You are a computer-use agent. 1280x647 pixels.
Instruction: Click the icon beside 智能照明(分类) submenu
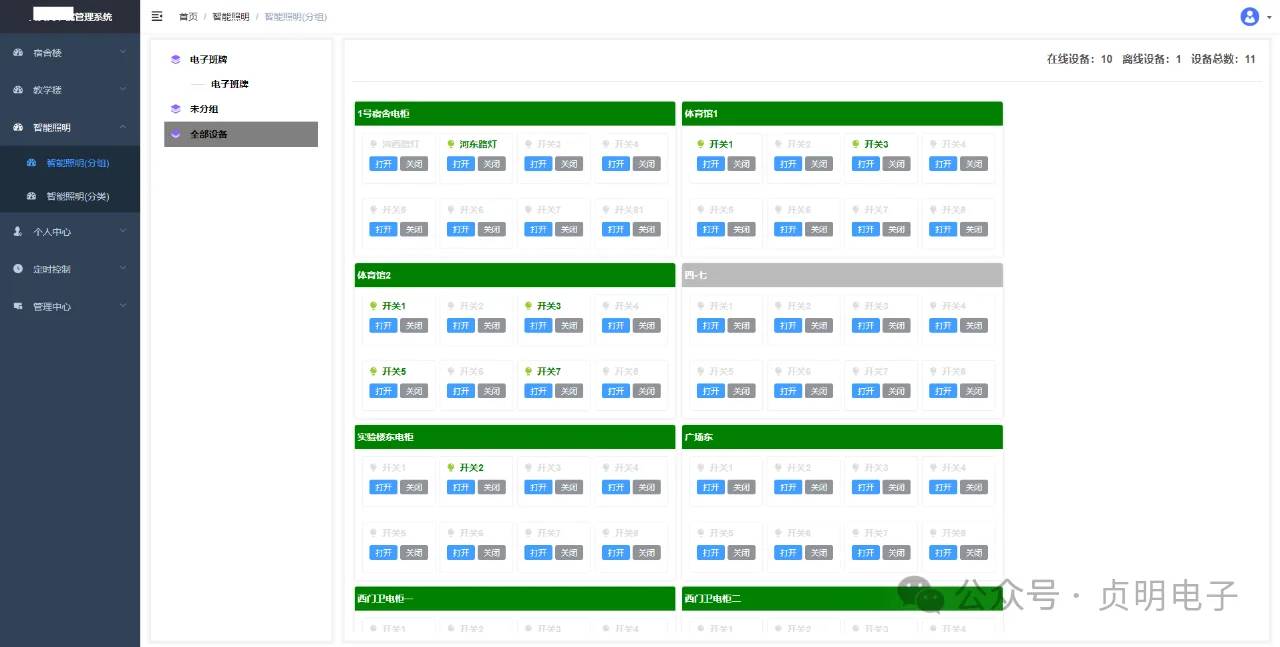[x=31, y=196]
